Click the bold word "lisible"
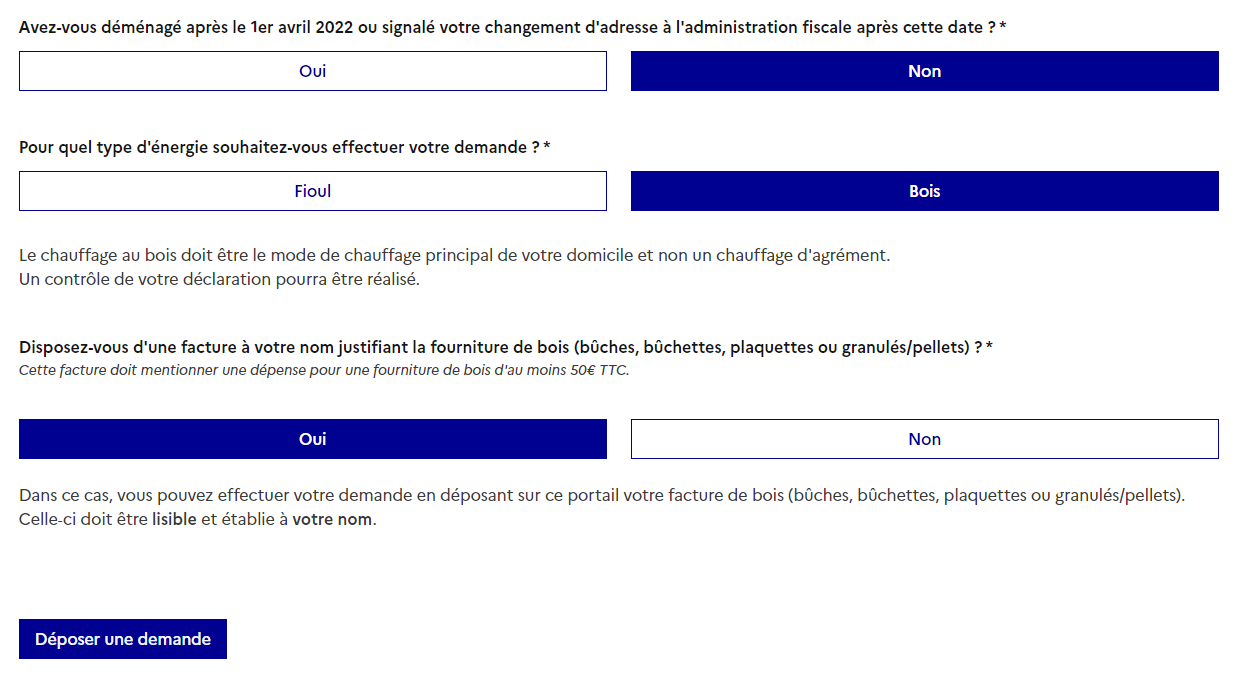The image size is (1248, 675). pos(174,519)
